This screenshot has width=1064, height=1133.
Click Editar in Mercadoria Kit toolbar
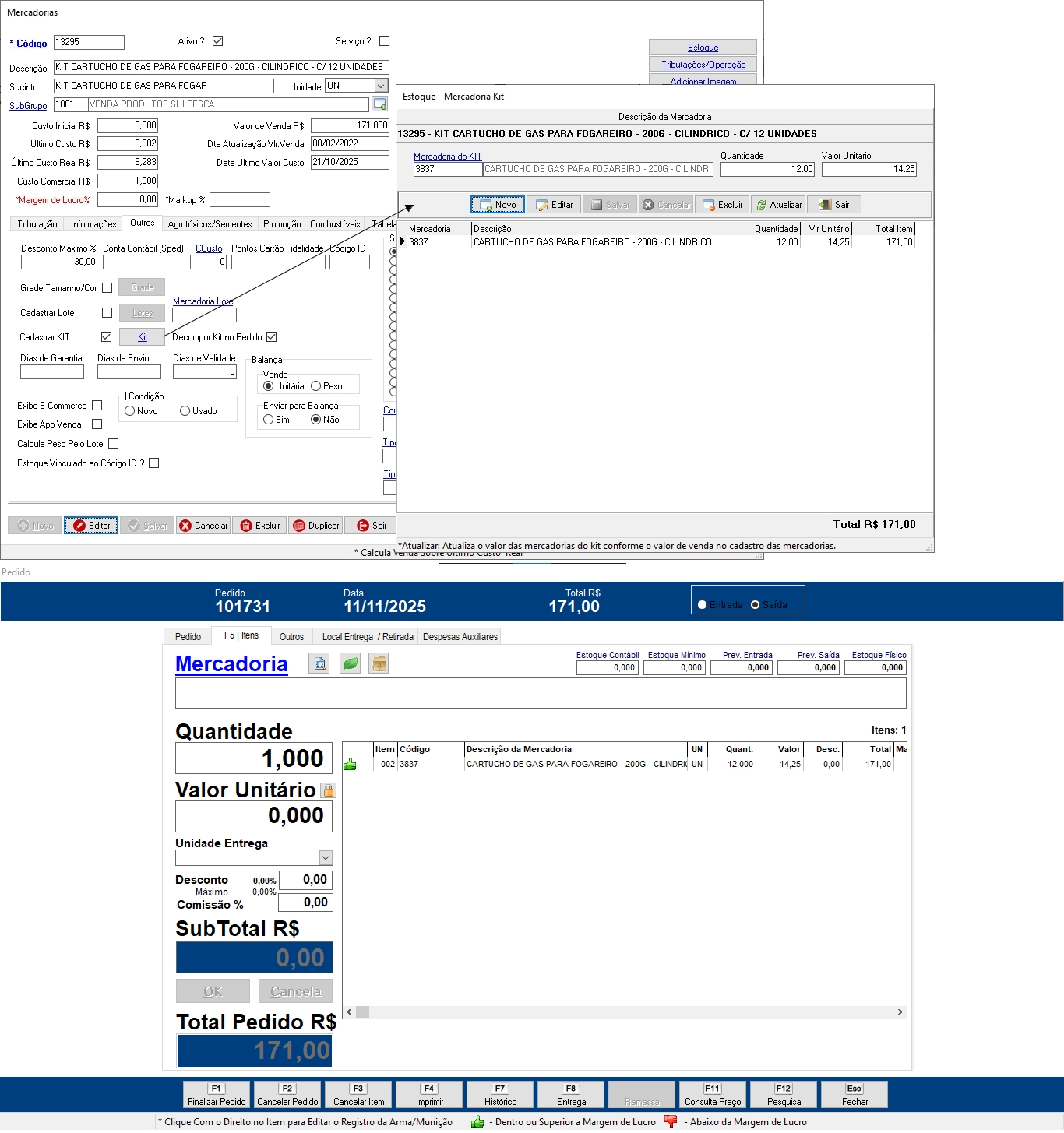pyautogui.click(x=555, y=205)
